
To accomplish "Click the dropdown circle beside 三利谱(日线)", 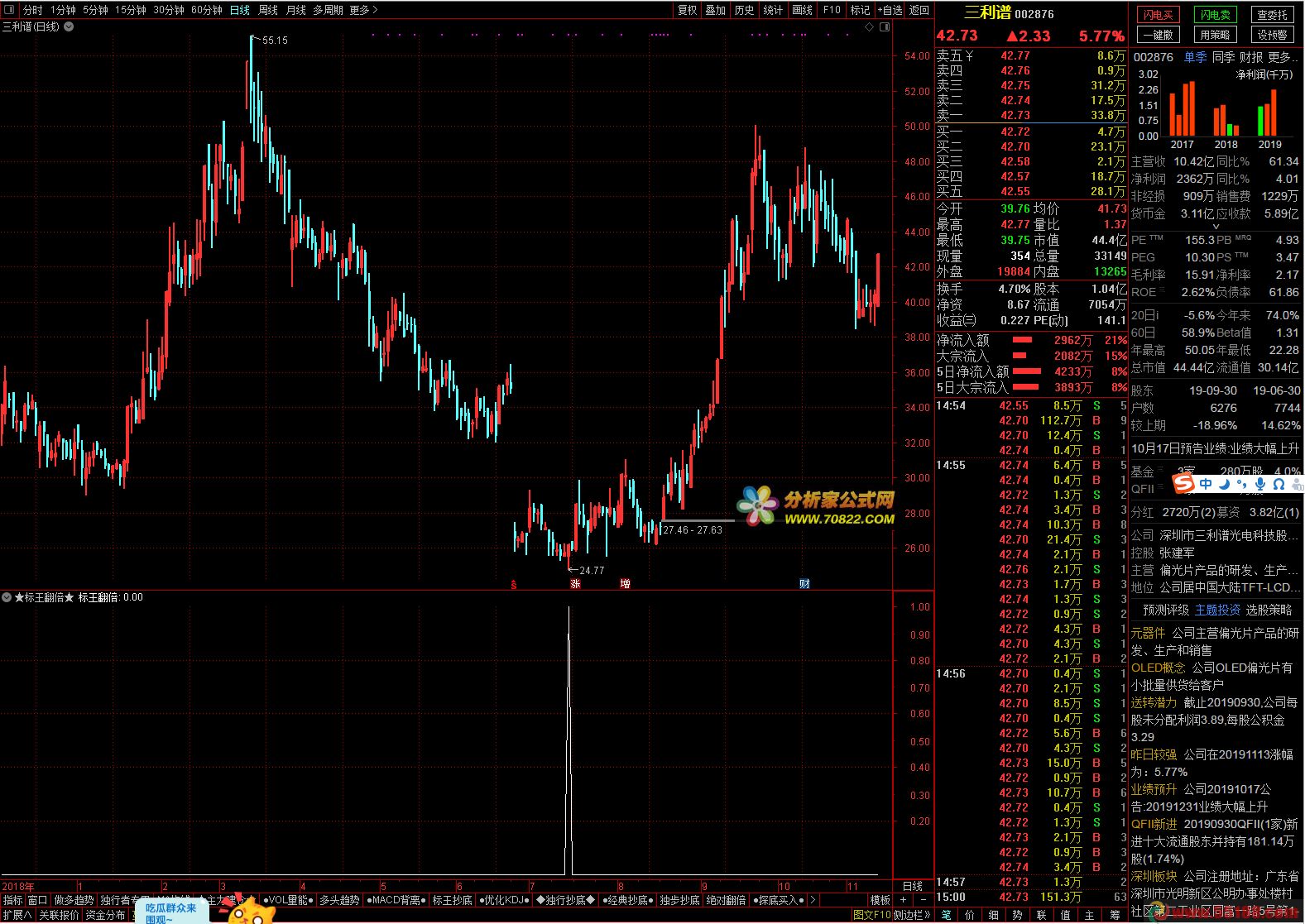I will pyautogui.click(x=69, y=26).
